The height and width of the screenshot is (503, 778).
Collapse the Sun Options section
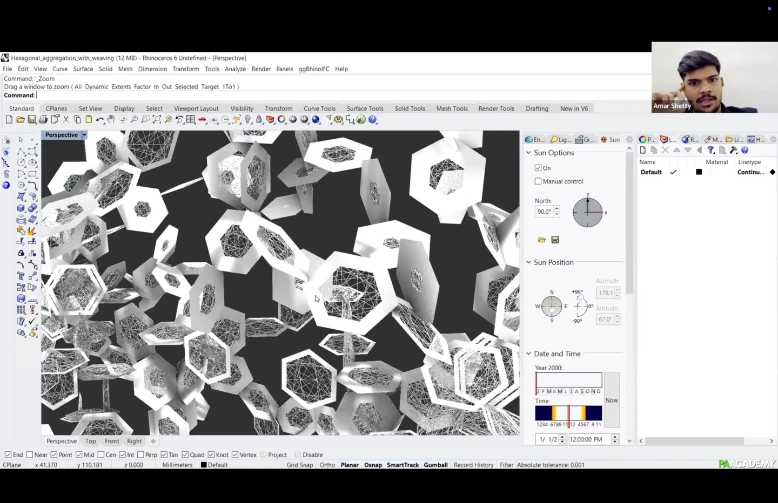click(528, 153)
